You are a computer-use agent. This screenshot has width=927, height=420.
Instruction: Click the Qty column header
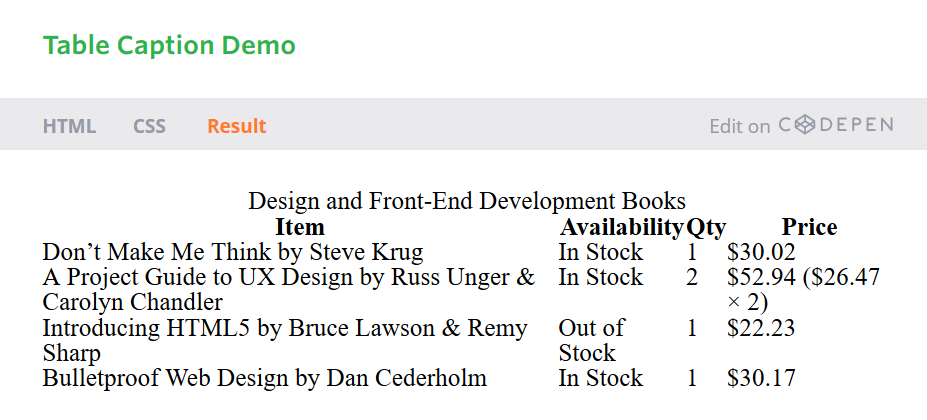pos(705,227)
